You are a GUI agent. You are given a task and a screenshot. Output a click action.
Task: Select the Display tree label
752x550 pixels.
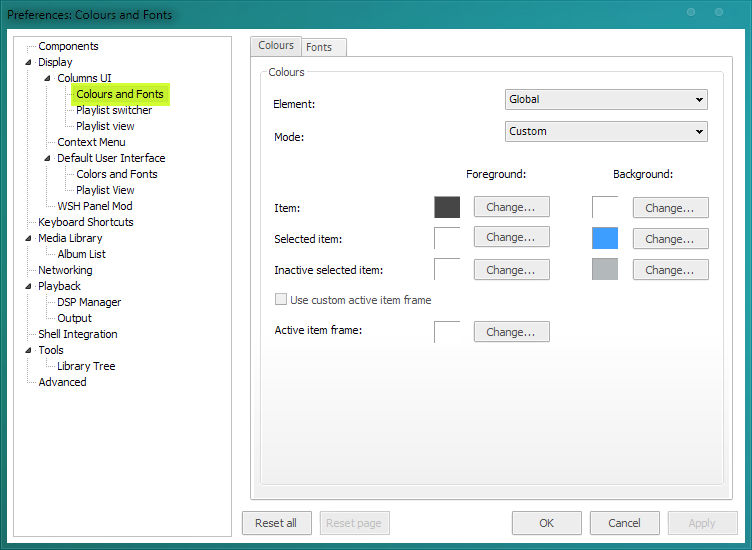click(x=55, y=62)
